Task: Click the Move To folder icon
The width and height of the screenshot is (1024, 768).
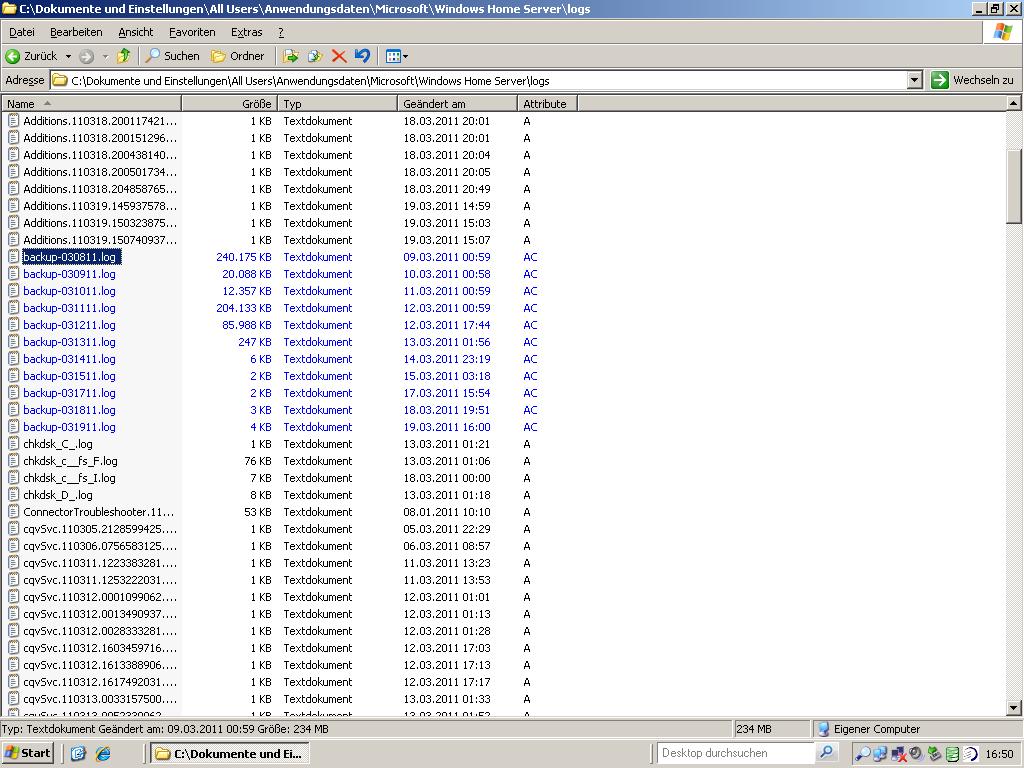Action: (291, 56)
